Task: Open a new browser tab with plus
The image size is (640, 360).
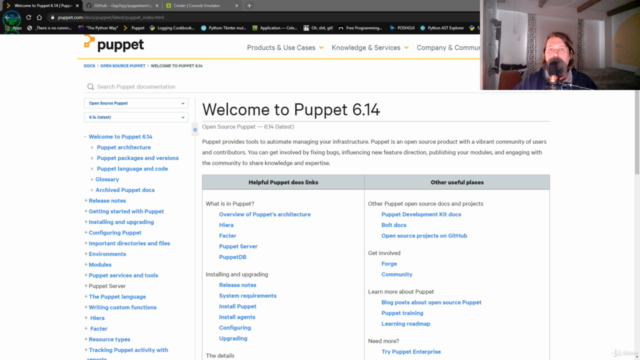Action: pyautogui.click(x=249, y=6)
